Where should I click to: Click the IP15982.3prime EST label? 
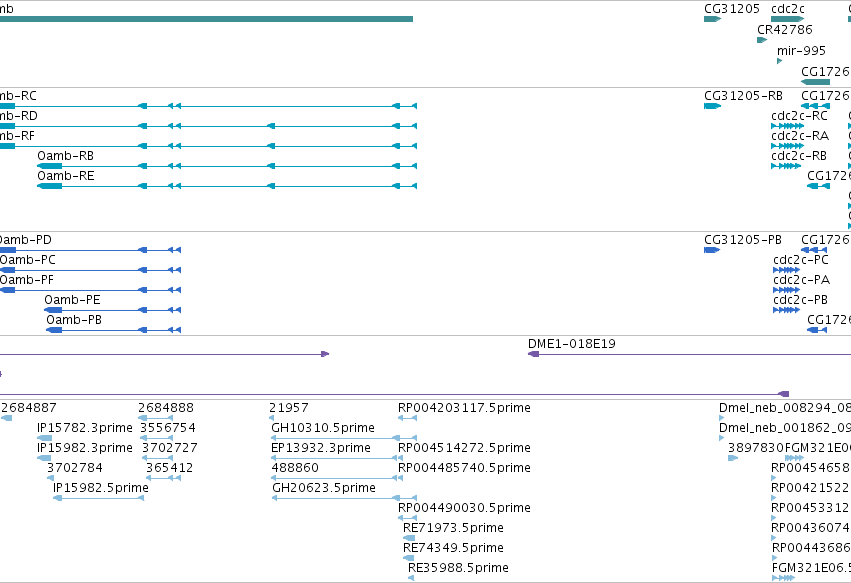tap(85, 448)
